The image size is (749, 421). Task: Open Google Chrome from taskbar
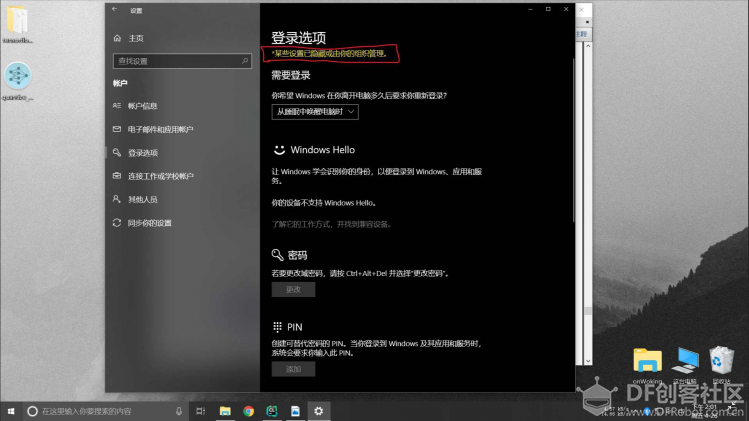tap(248, 411)
